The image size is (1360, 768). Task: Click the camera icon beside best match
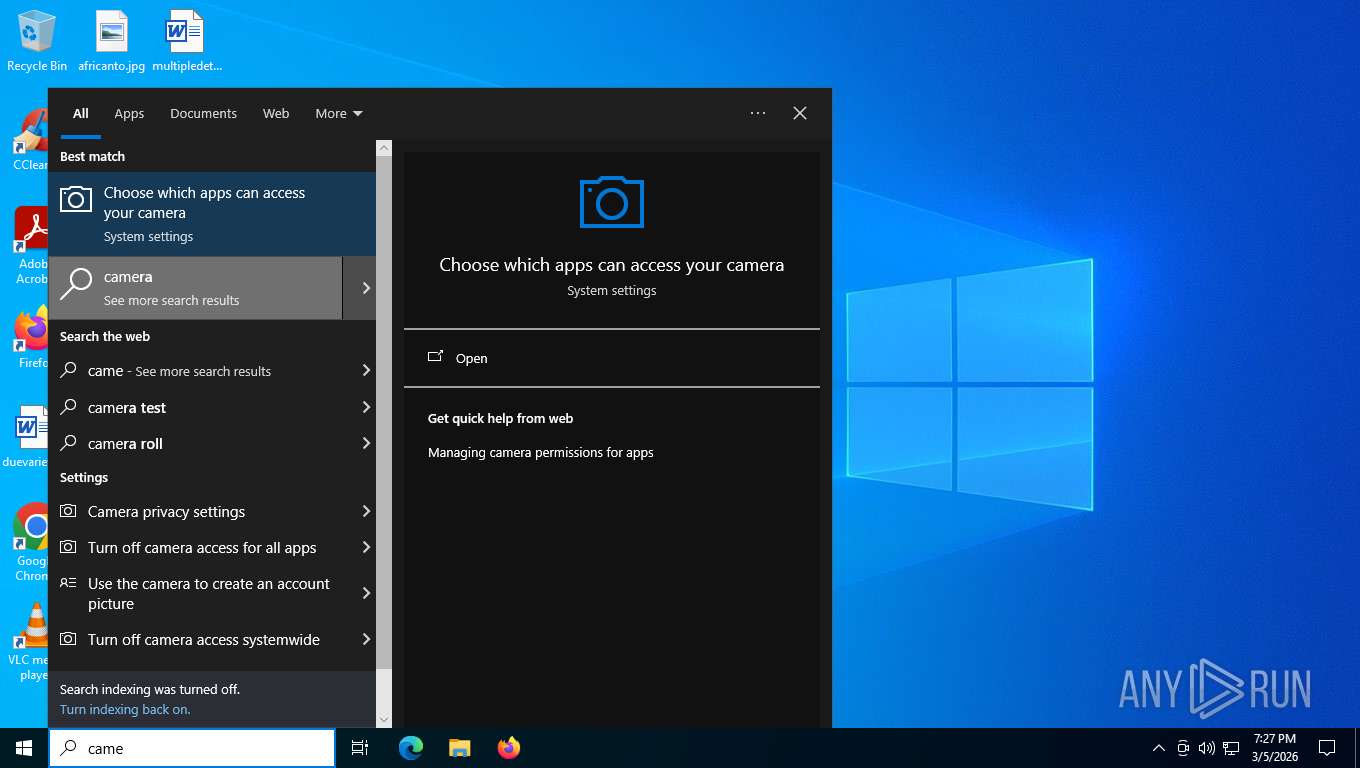(x=76, y=199)
